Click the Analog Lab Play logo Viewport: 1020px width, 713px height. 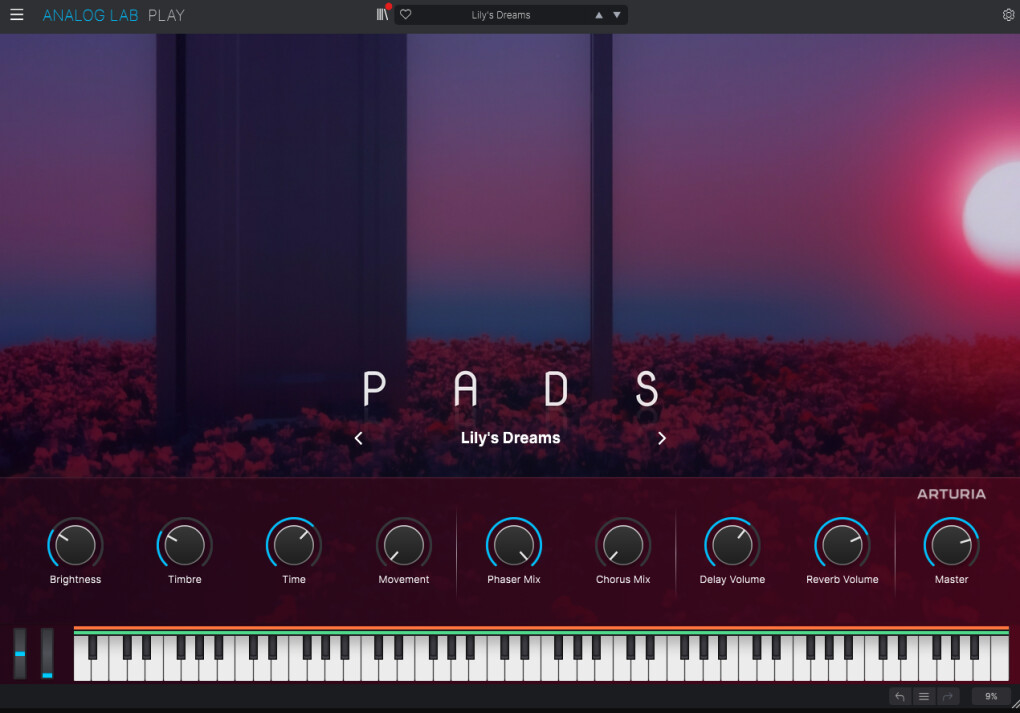click(x=113, y=15)
